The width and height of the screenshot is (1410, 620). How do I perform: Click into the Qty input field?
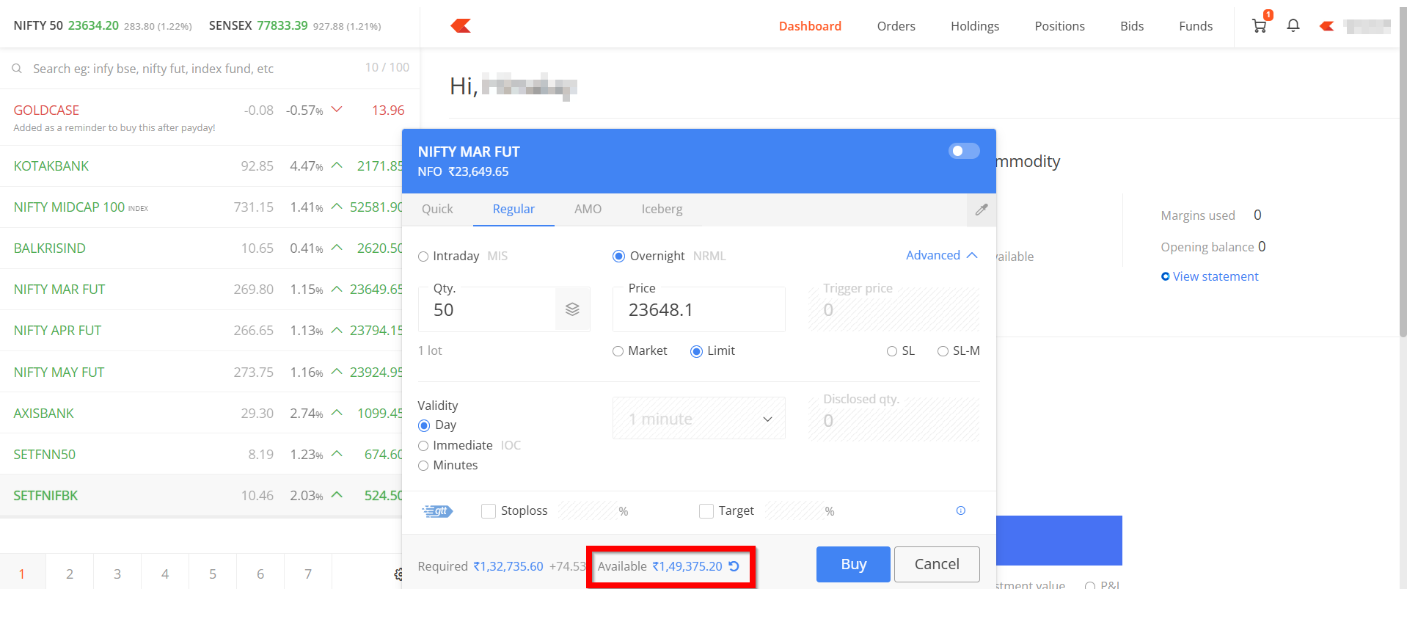point(487,309)
